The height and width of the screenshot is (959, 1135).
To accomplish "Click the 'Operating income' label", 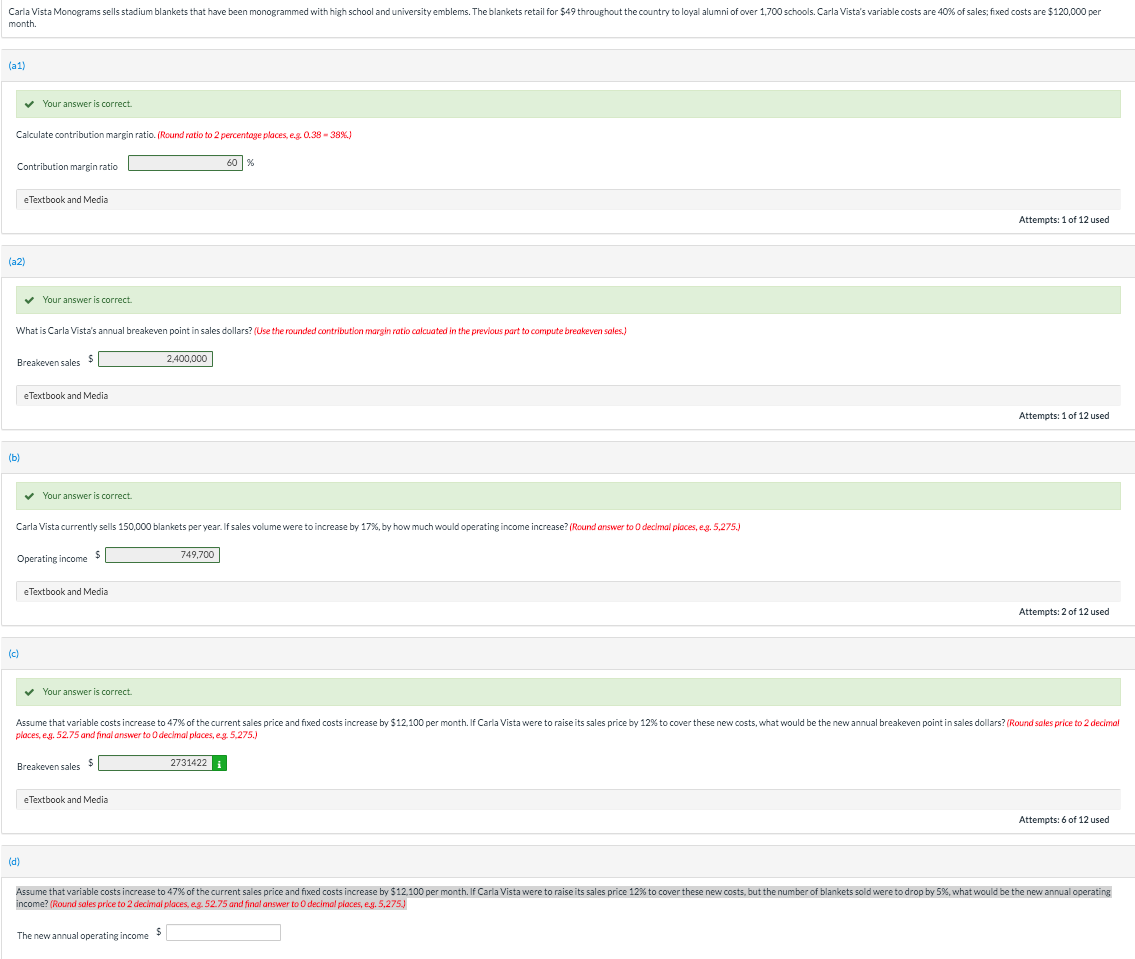I will coord(52,559).
